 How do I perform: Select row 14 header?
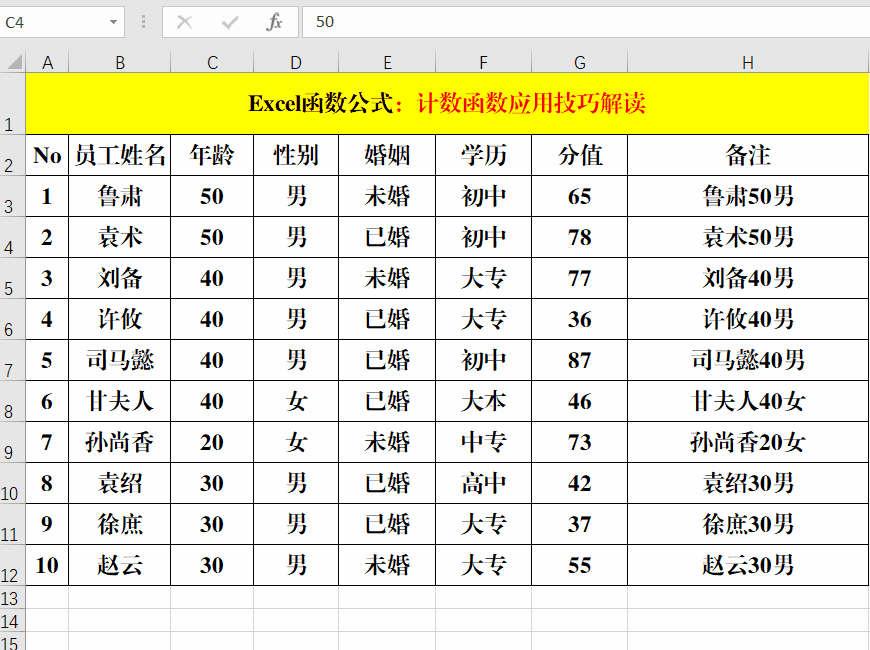point(12,620)
